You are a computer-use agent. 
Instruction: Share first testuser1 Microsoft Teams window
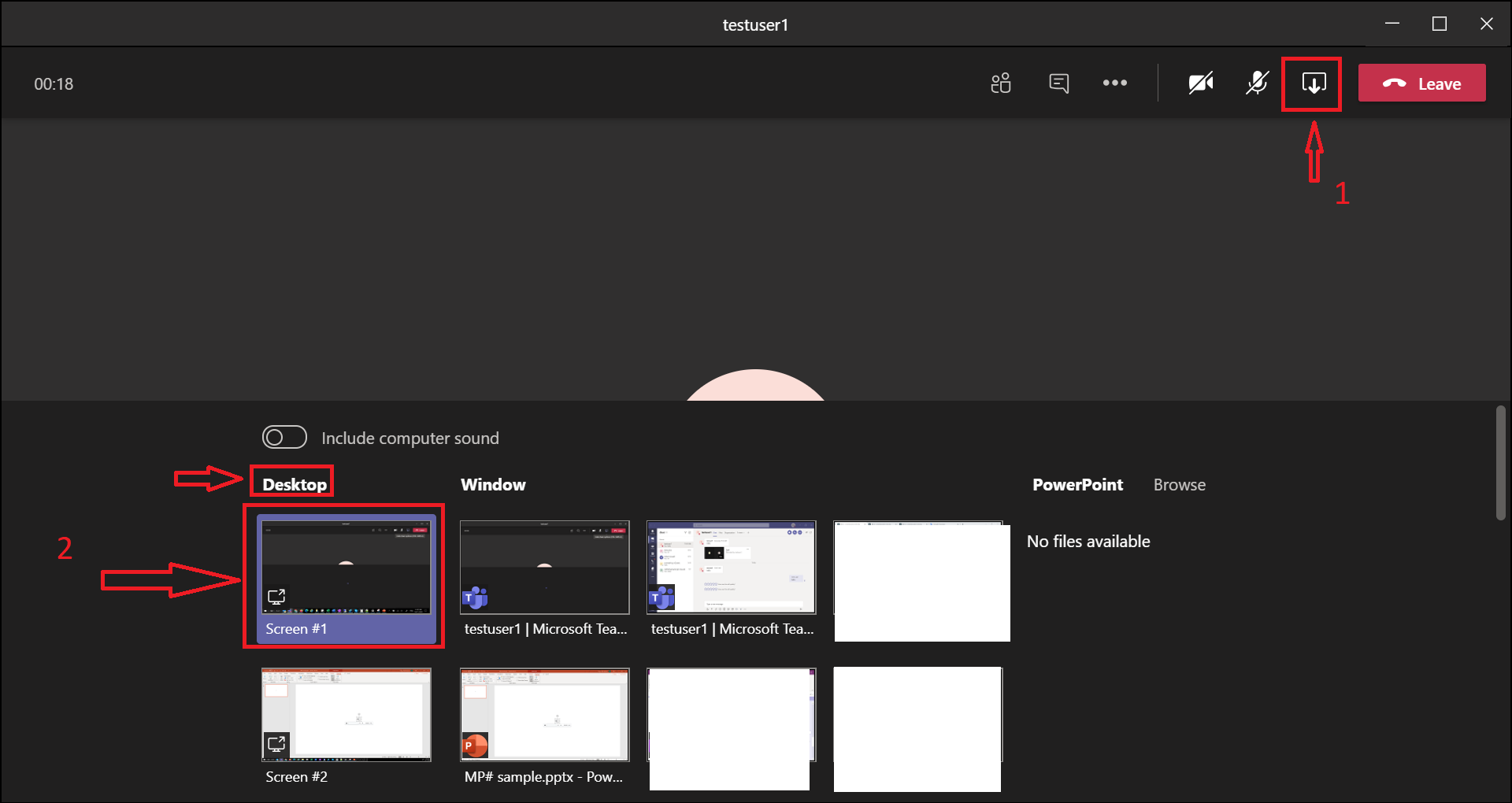545,568
